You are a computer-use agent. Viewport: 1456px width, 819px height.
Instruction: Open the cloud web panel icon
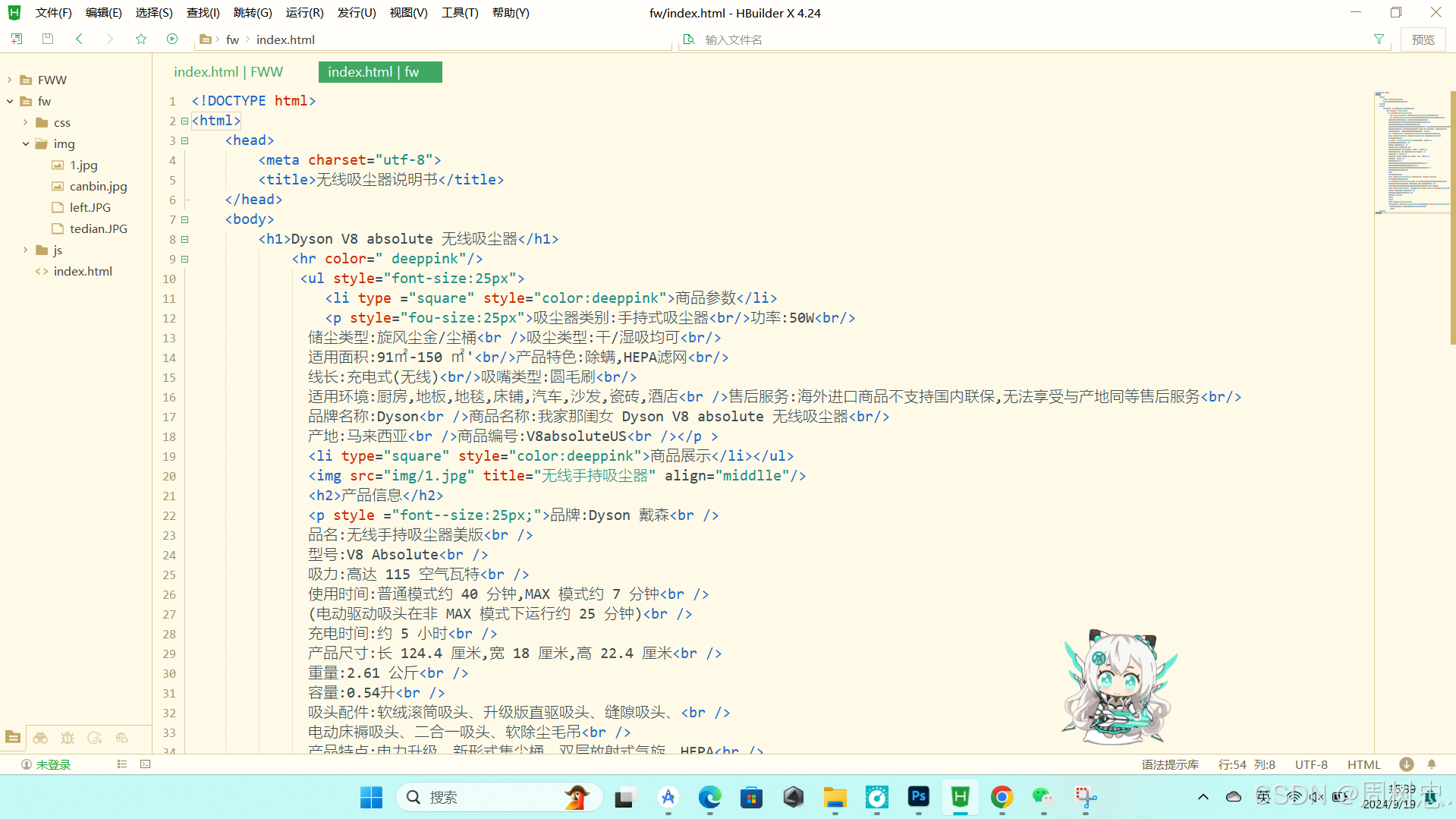coord(122,737)
